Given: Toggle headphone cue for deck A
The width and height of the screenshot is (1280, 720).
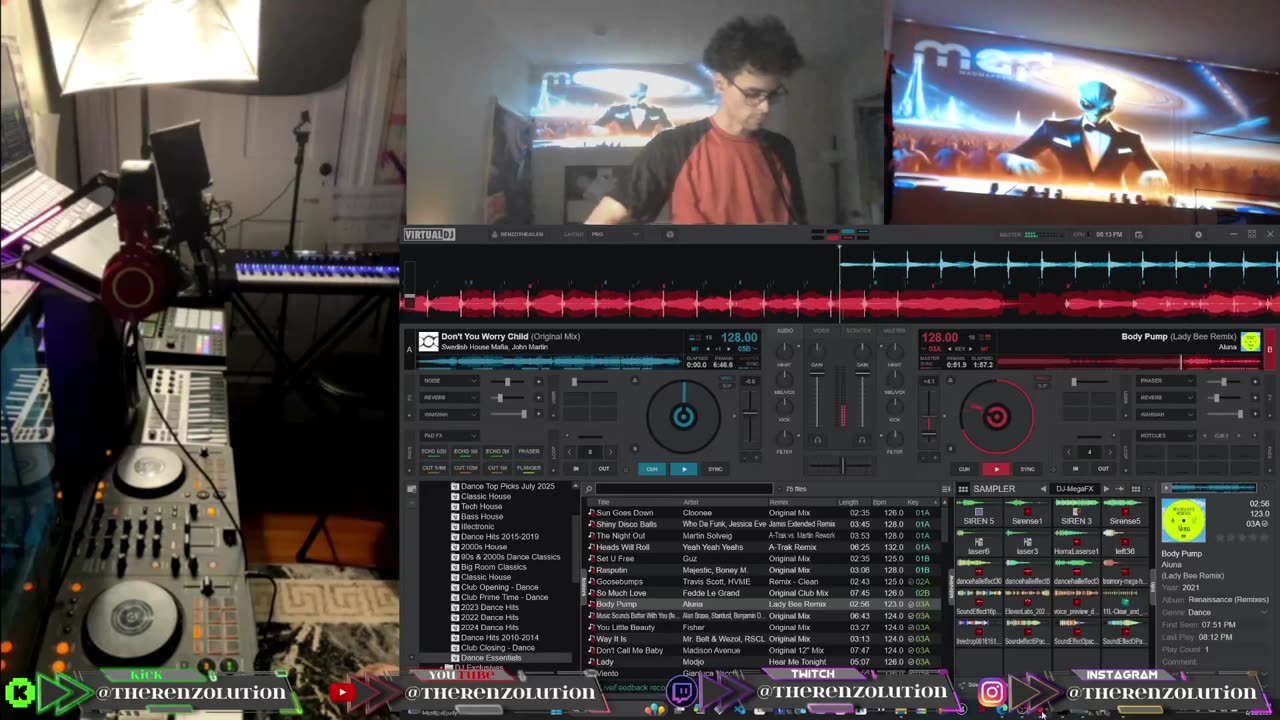Looking at the screenshot, I should (x=817, y=440).
